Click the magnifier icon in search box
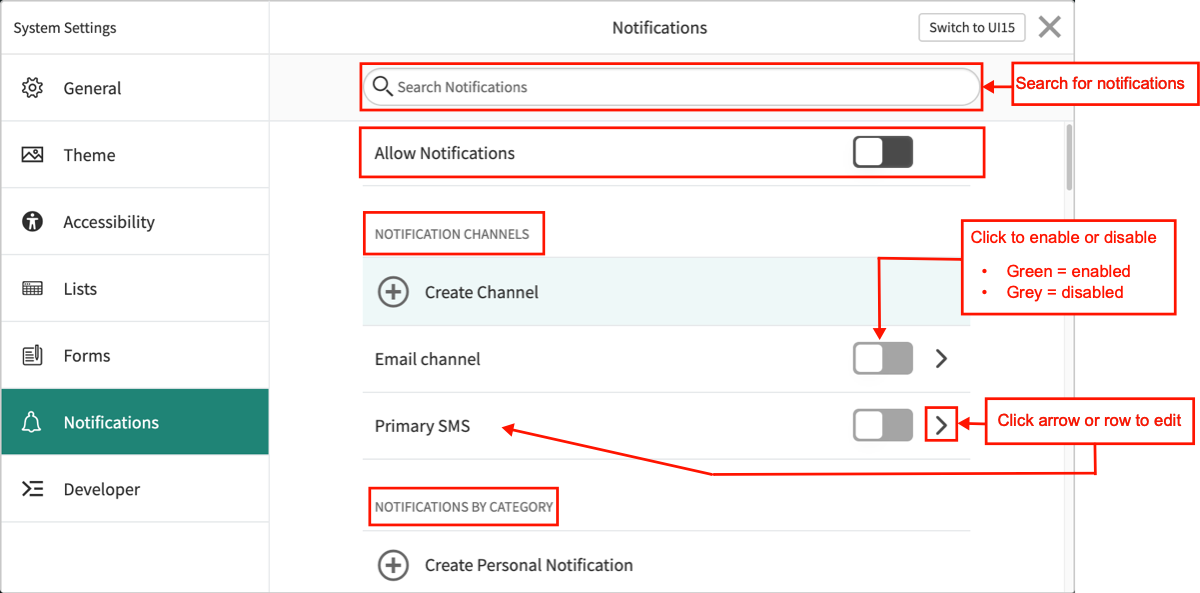Viewport: 1200px width, 593px height. 382,86
